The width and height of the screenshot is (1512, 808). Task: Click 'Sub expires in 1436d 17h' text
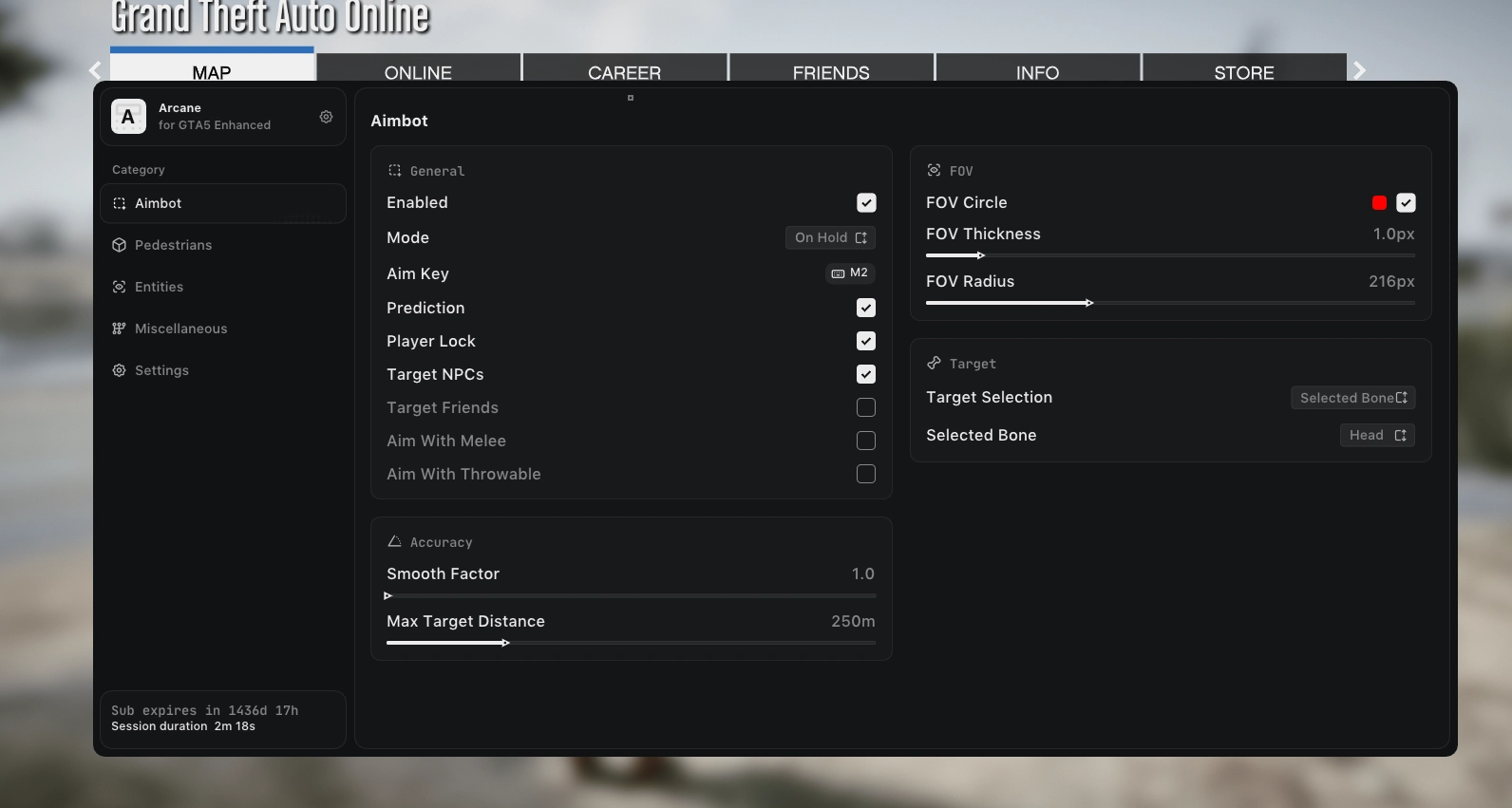(x=205, y=710)
